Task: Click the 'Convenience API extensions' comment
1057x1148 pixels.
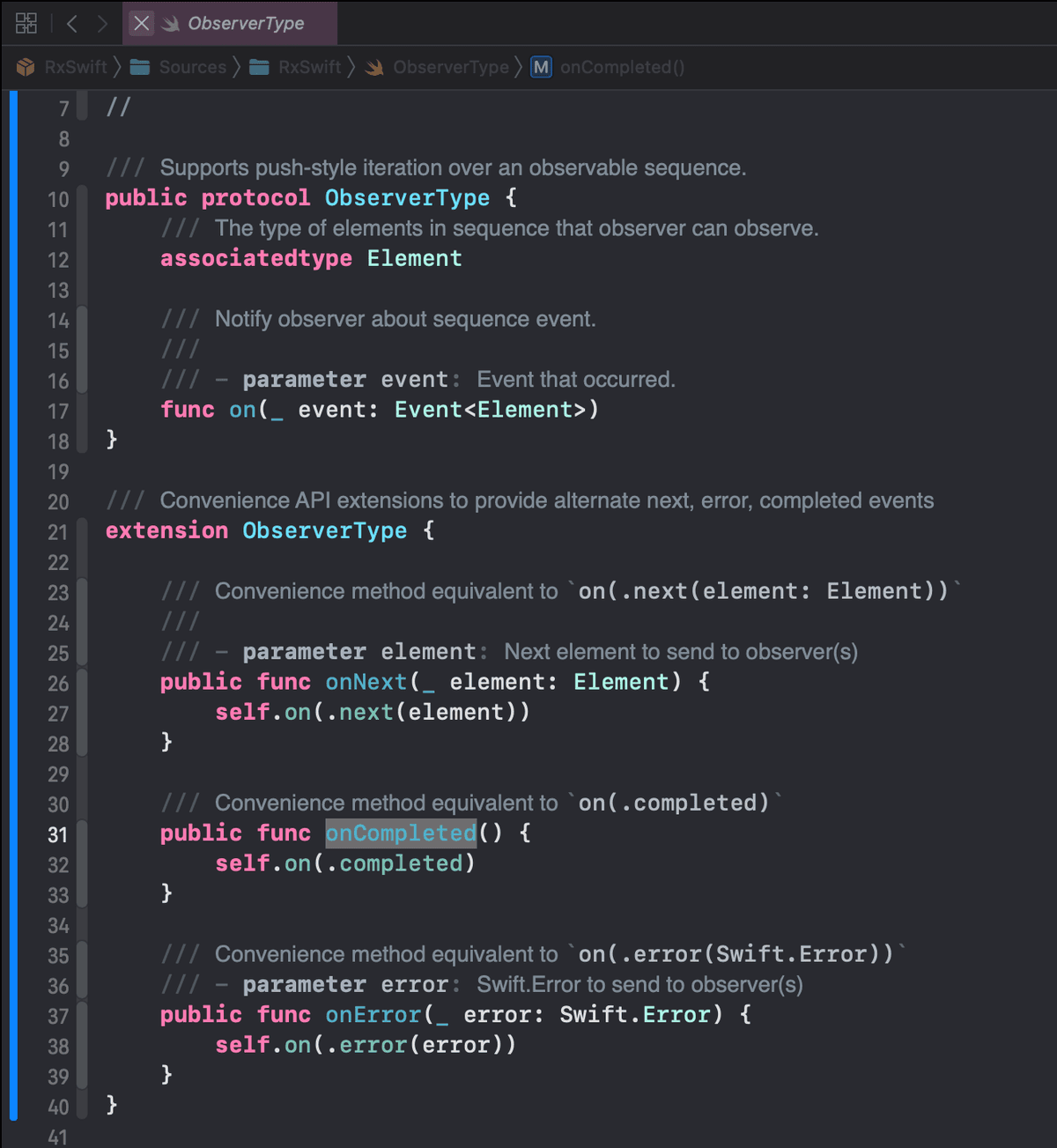Action: (546, 500)
